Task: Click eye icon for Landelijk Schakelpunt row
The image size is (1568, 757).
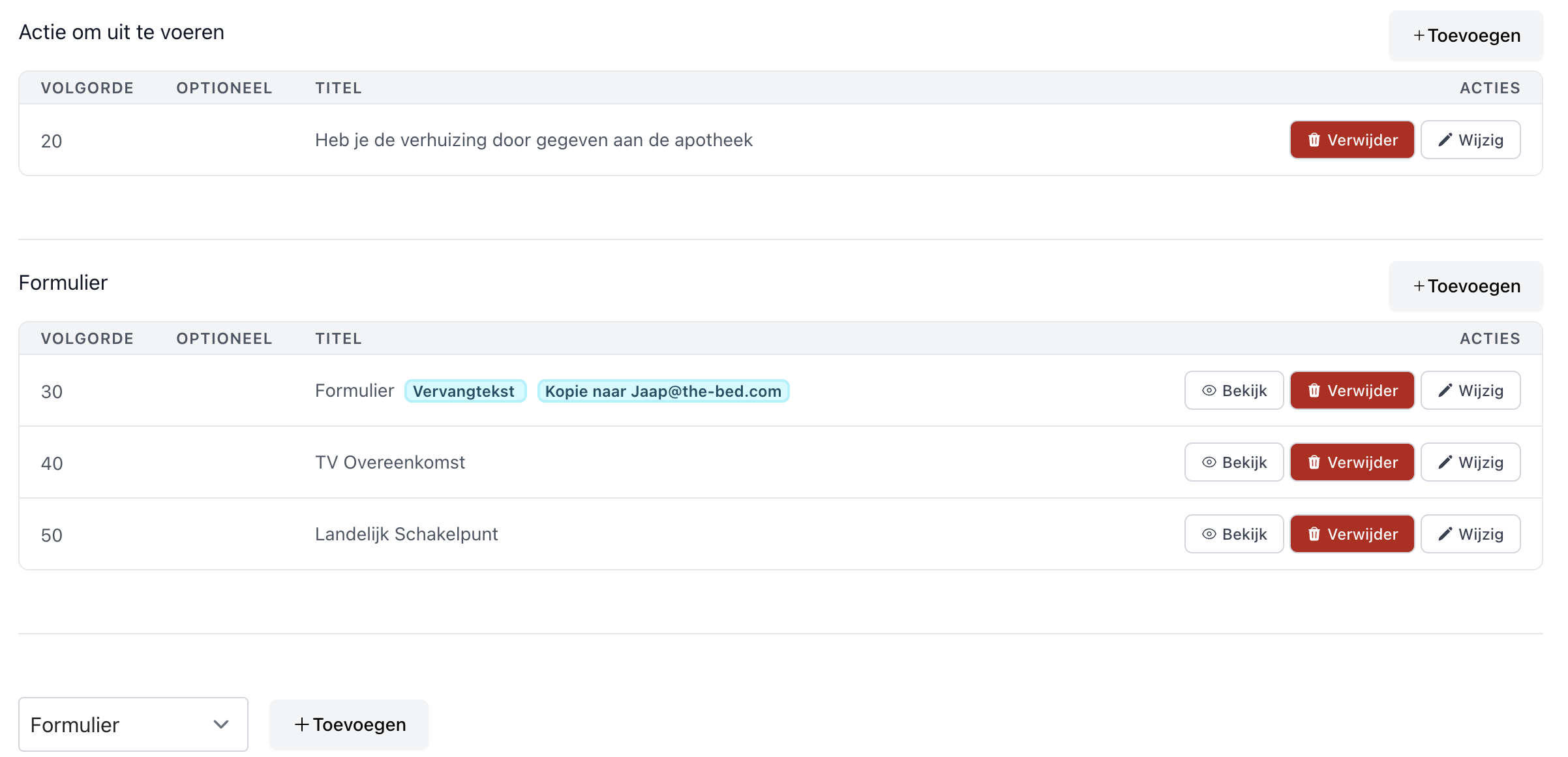Action: tap(1209, 534)
